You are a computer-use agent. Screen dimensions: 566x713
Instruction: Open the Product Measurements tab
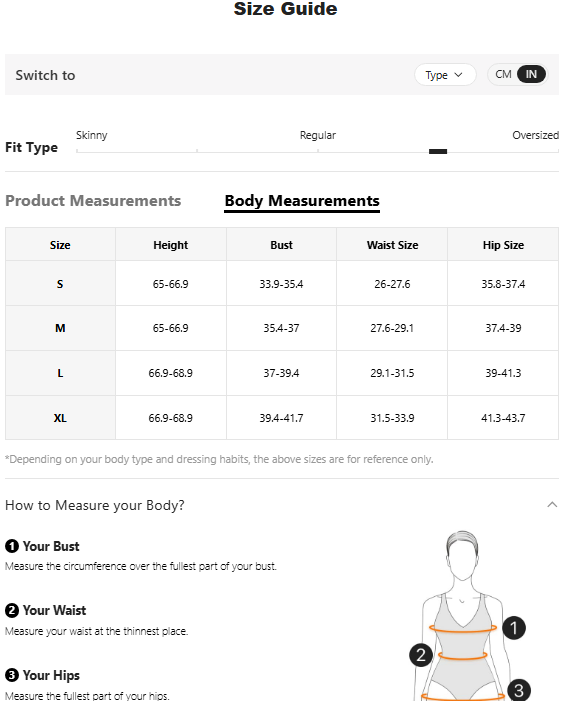[x=93, y=201]
